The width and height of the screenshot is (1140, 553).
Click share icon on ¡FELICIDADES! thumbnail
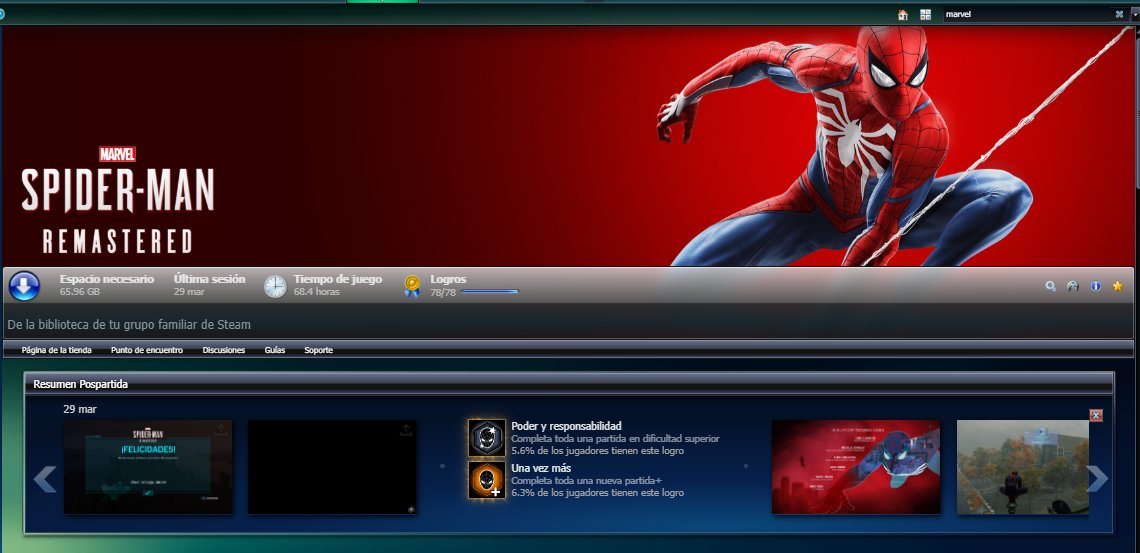pyautogui.click(x=222, y=430)
